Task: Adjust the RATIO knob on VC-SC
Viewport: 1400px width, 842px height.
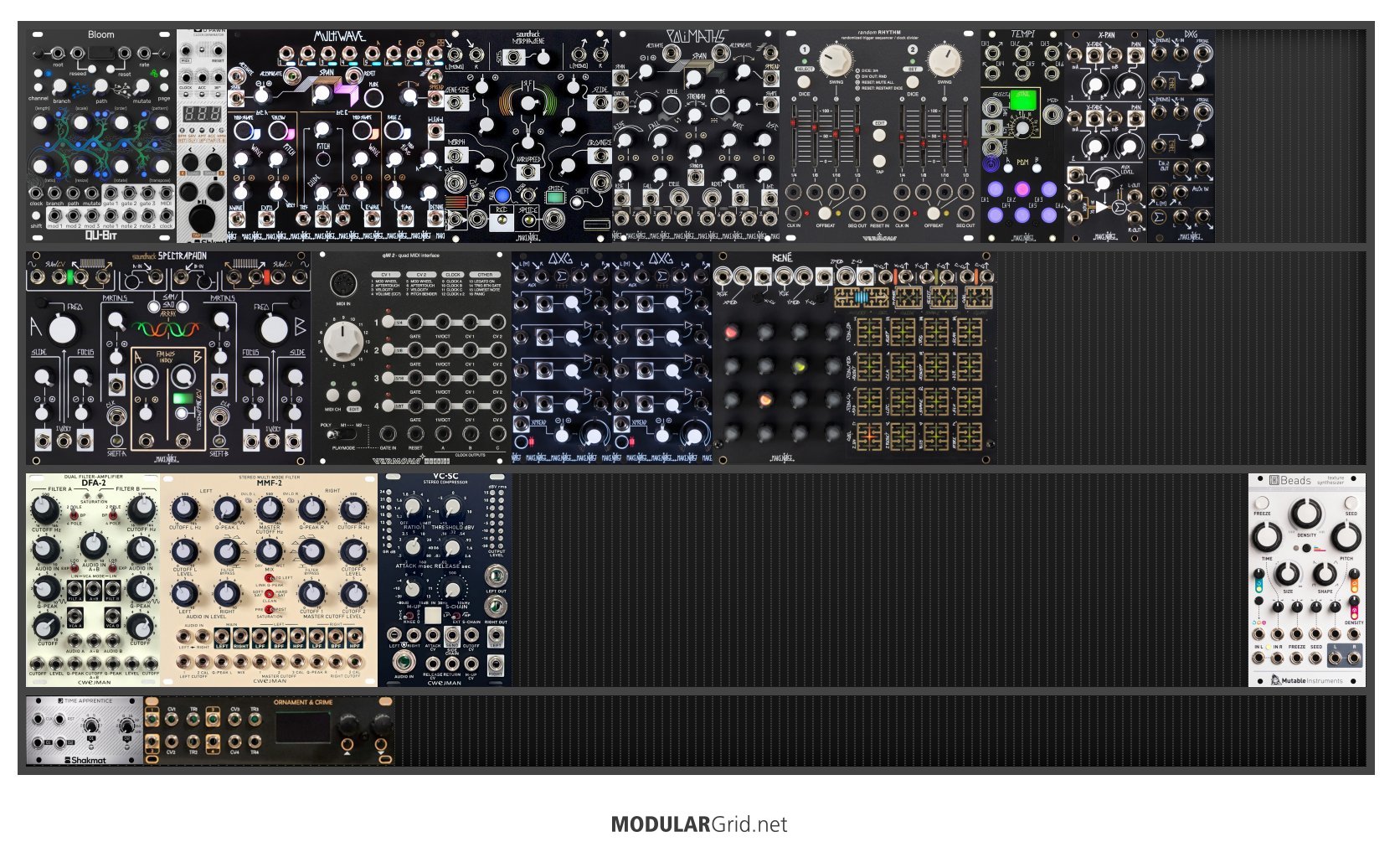Action: [x=412, y=506]
